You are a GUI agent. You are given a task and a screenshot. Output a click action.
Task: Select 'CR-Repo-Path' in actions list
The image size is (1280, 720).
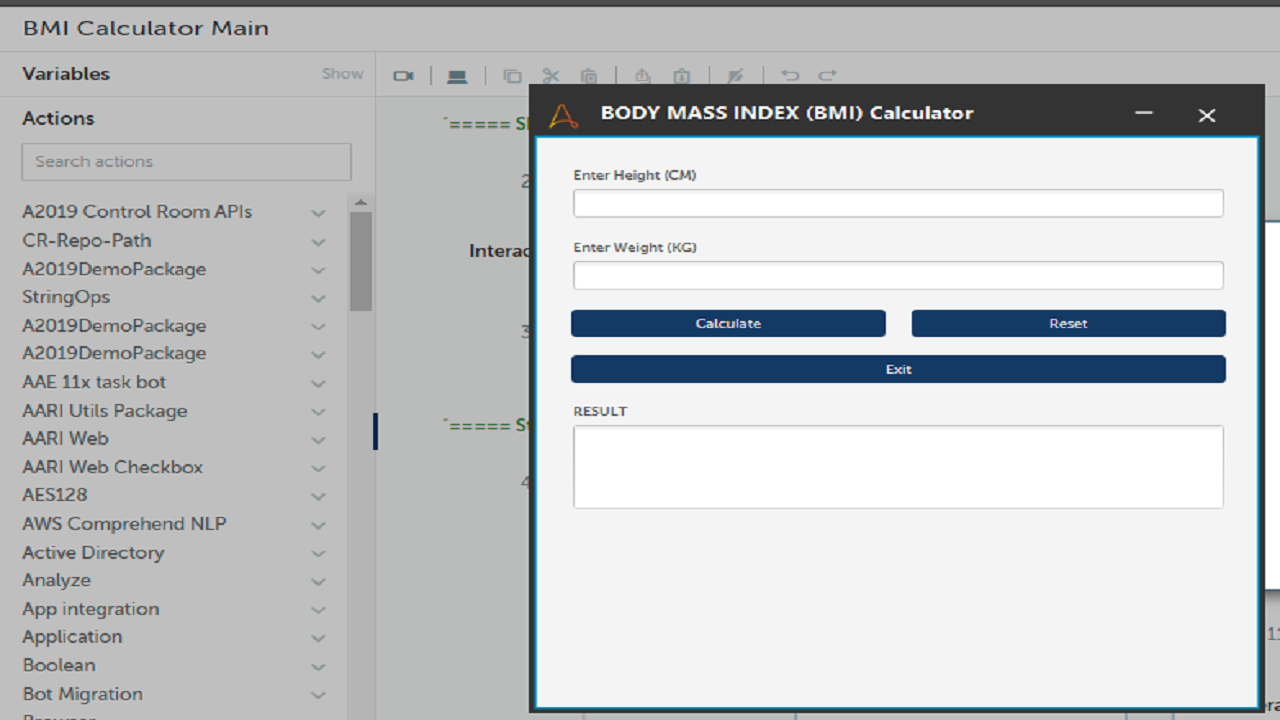[x=87, y=241]
